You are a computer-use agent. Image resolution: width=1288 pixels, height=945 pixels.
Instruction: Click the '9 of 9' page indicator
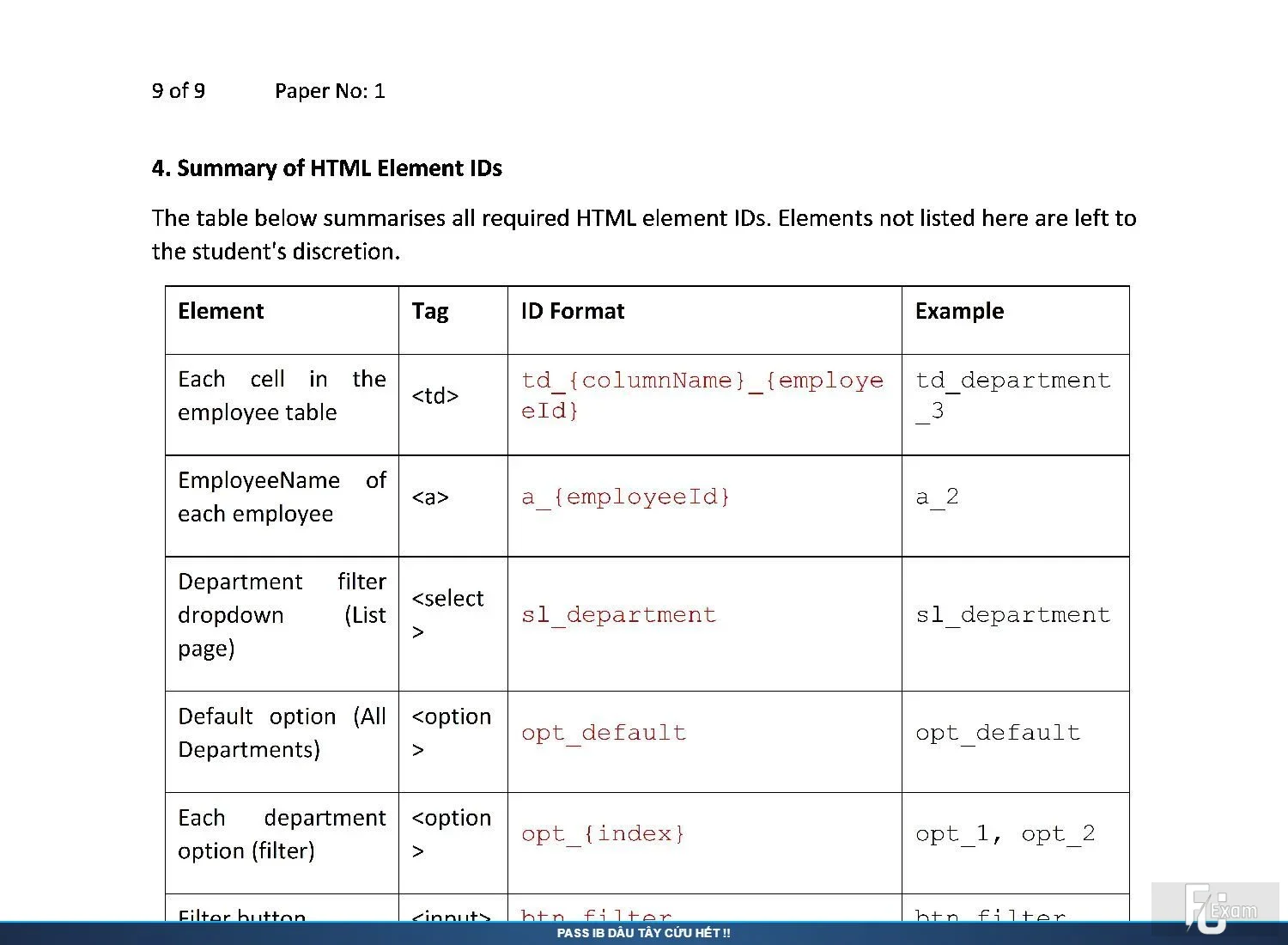tap(179, 91)
